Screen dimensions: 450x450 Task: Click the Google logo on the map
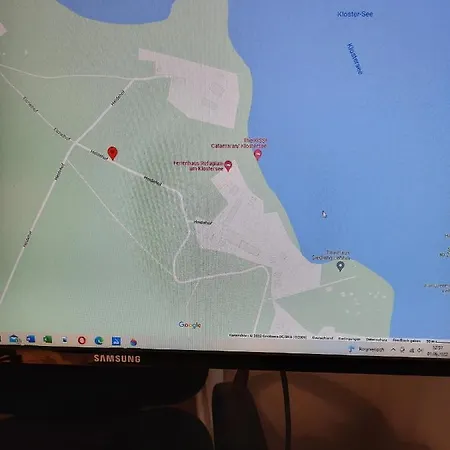(190, 325)
